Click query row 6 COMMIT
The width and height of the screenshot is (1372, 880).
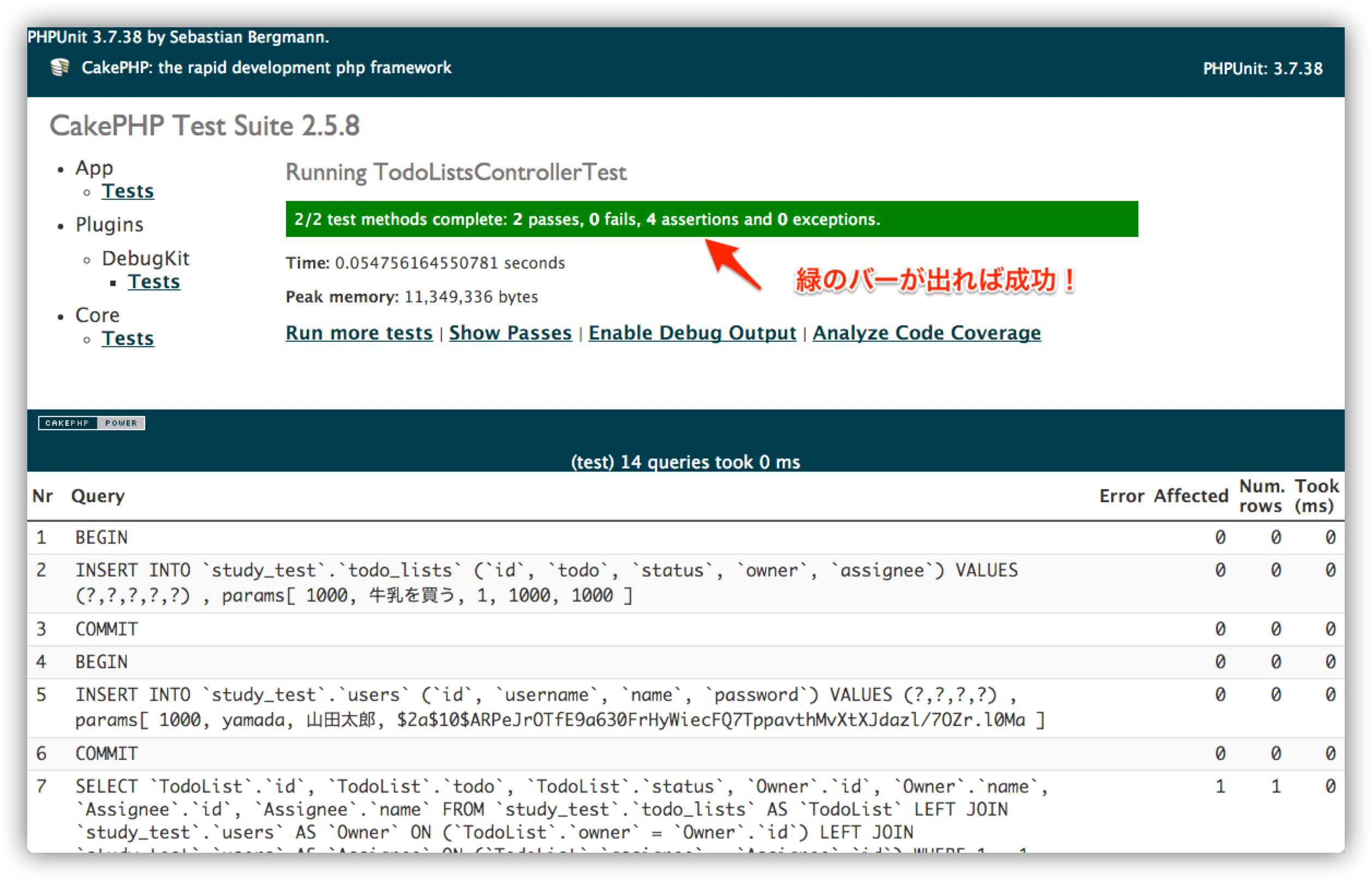[x=685, y=754]
